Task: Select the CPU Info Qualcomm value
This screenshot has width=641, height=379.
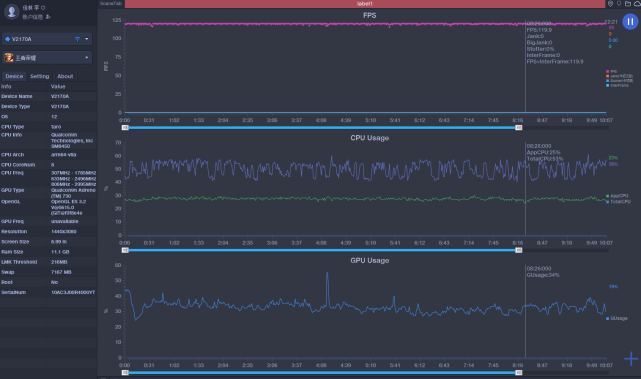Action: pyautogui.click(x=72, y=140)
